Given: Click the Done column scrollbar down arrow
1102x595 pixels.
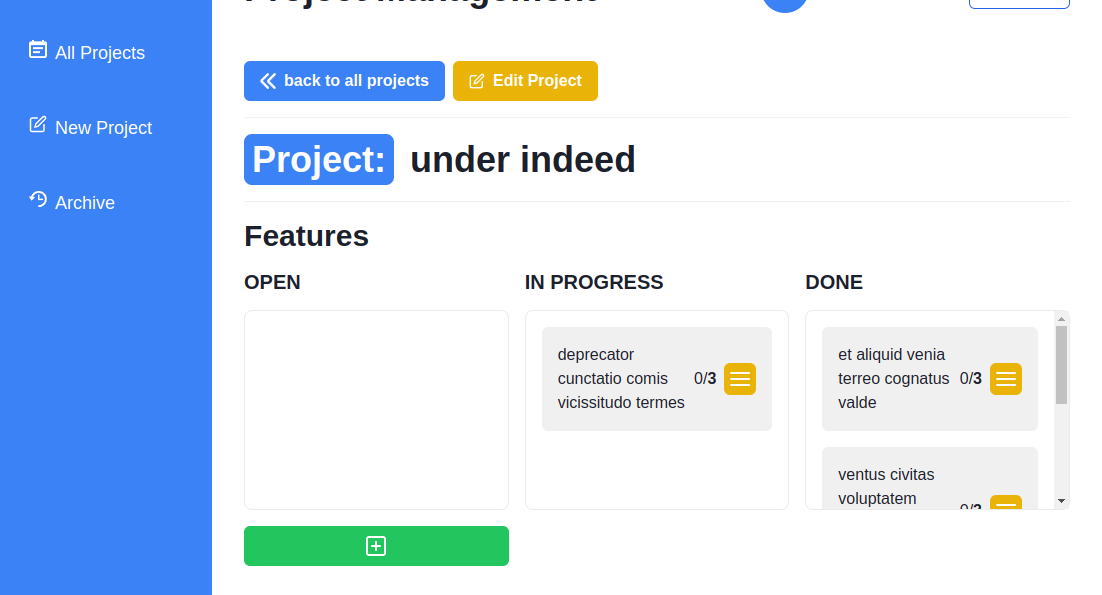Looking at the screenshot, I should (x=1061, y=501).
